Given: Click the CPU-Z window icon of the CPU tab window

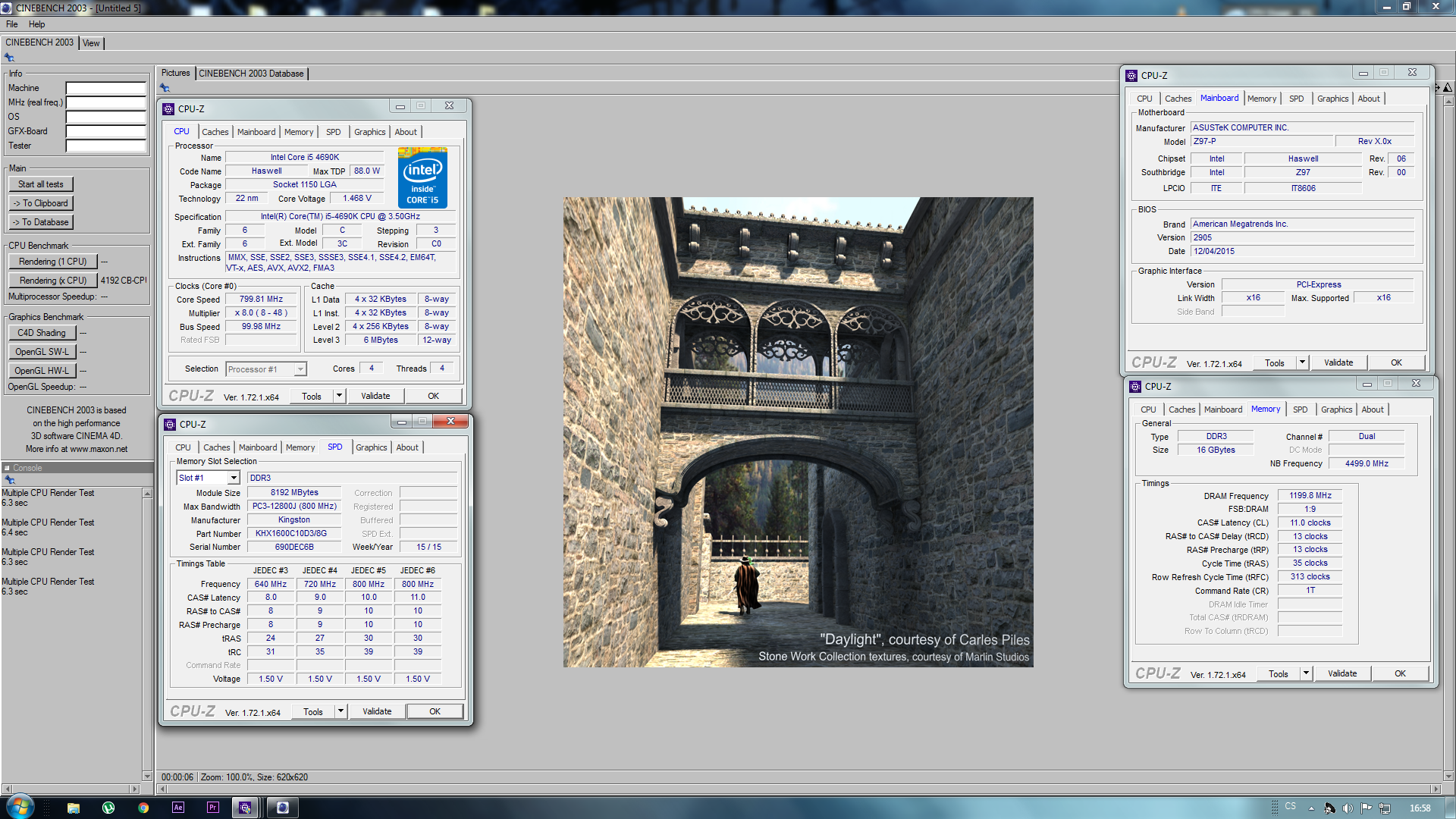Looking at the screenshot, I should point(168,109).
